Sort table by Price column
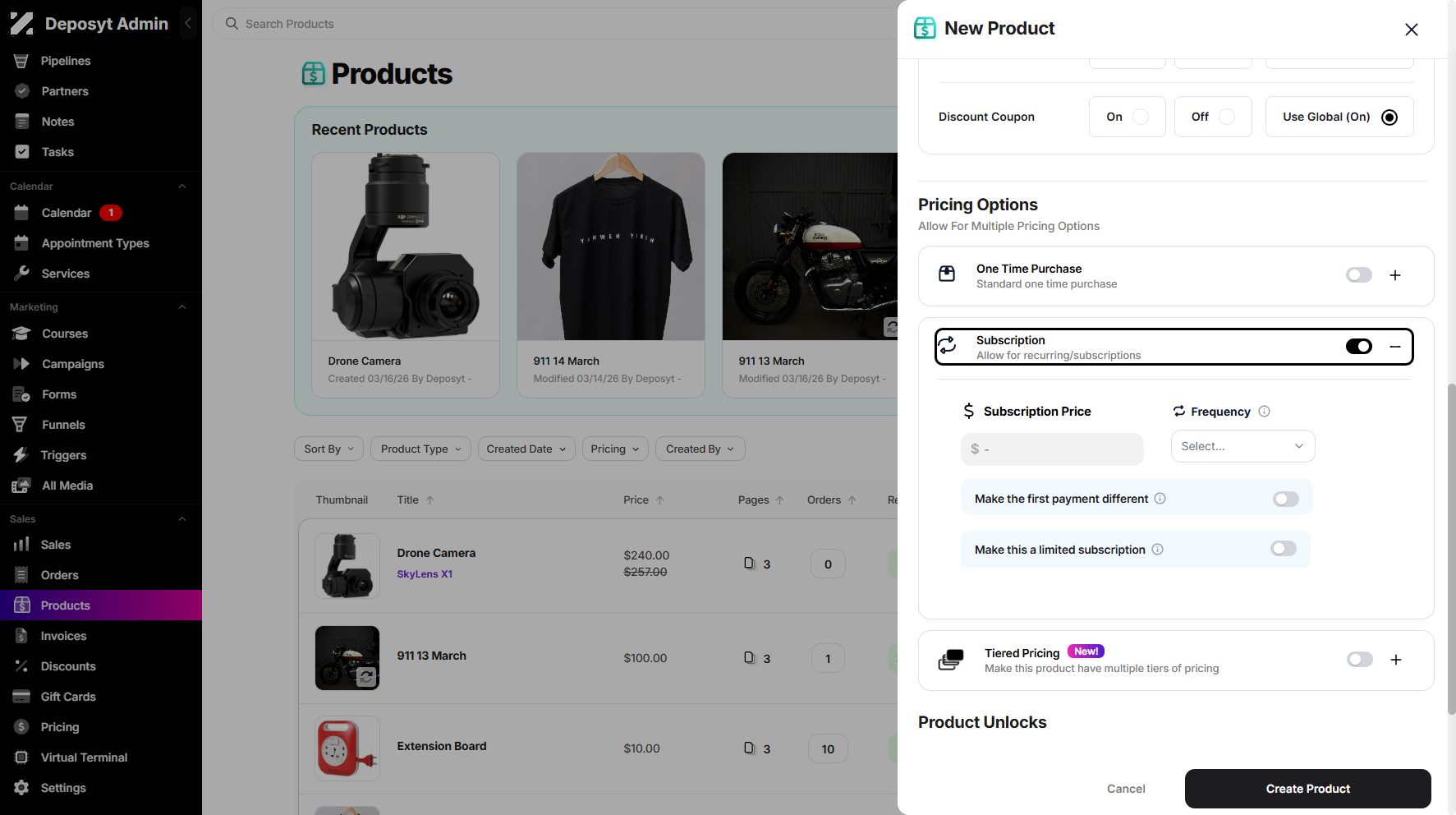 (x=644, y=500)
